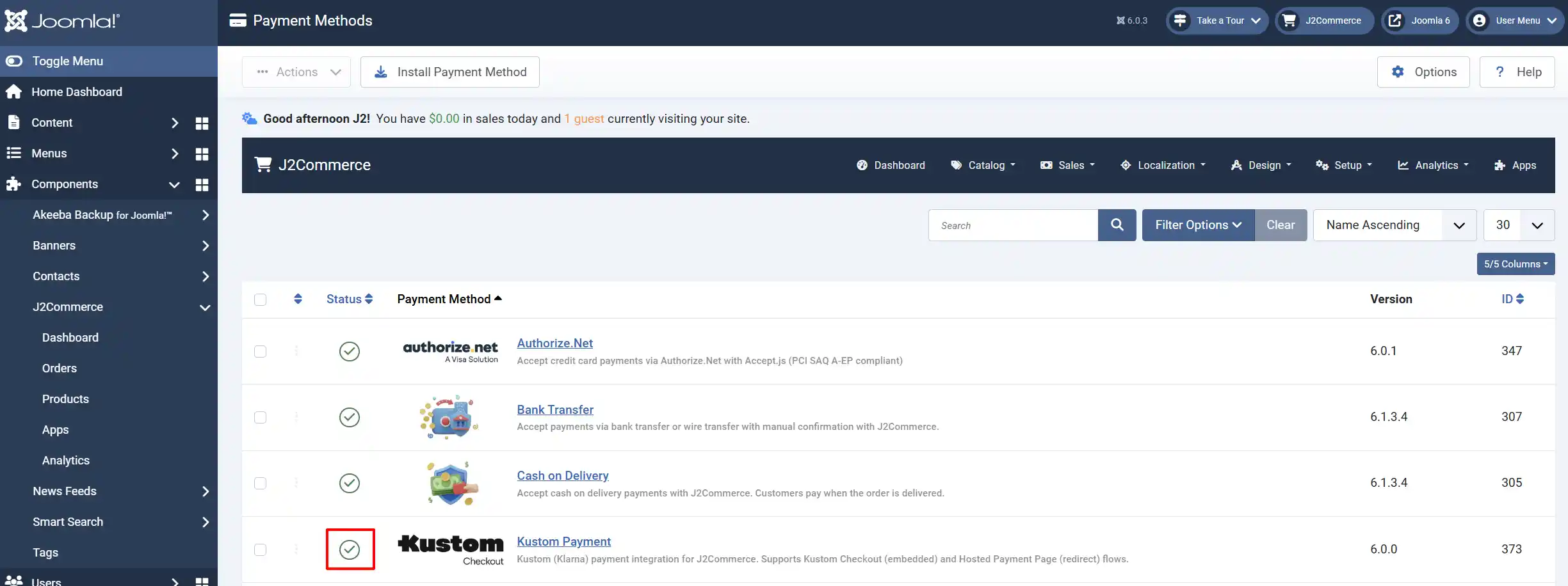Screen dimensions: 1568x586
Task: Disable Kustom Payment via its status toggle
Action: click(350, 550)
